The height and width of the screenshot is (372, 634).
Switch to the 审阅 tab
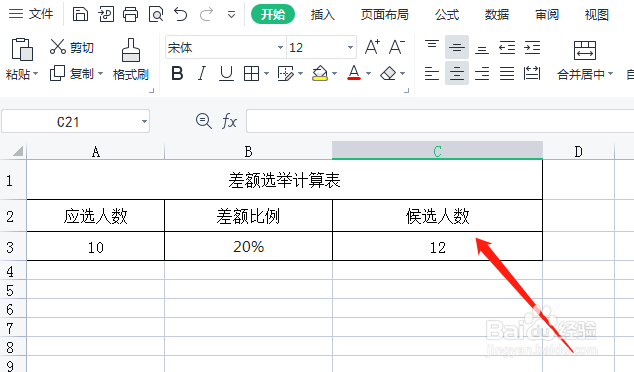[x=547, y=15]
